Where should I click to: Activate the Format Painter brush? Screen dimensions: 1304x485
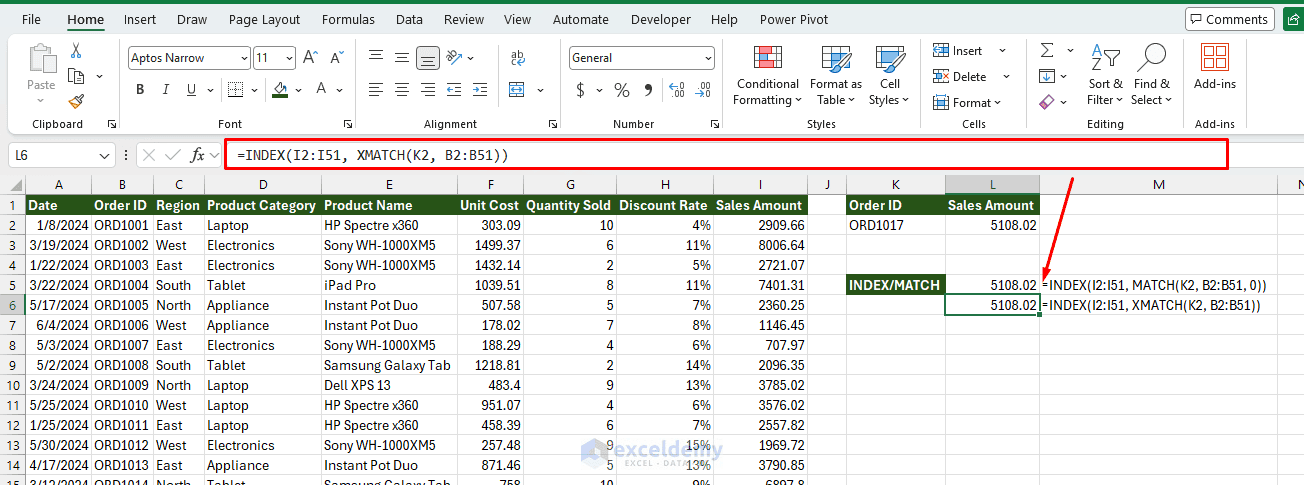pyautogui.click(x=76, y=101)
